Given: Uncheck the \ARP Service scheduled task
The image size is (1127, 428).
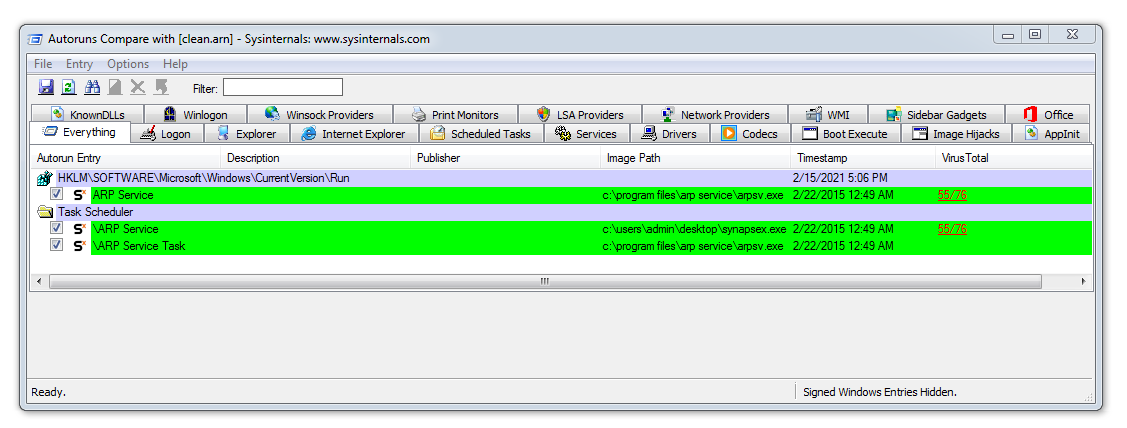Looking at the screenshot, I should pyautogui.click(x=56, y=228).
